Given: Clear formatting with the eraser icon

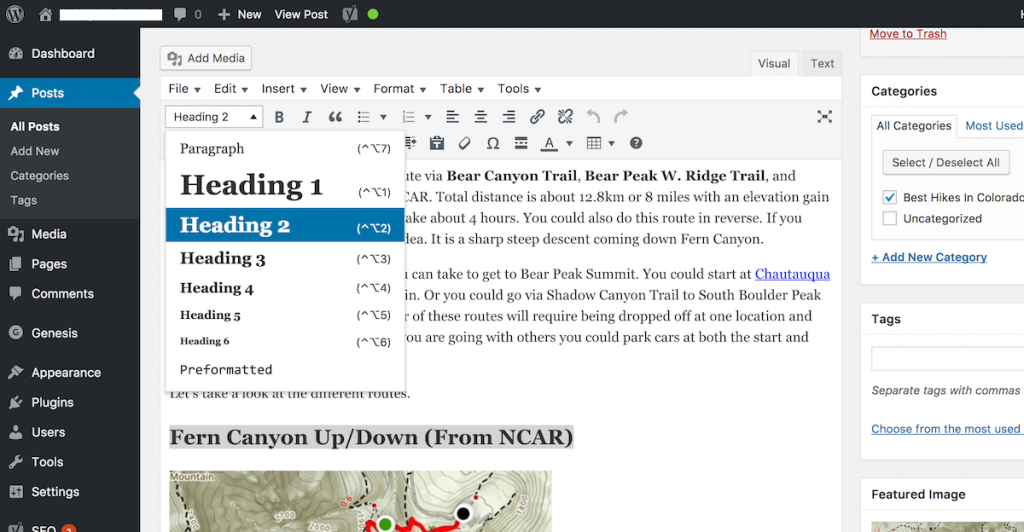Looking at the screenshot, I should (464, 143).
